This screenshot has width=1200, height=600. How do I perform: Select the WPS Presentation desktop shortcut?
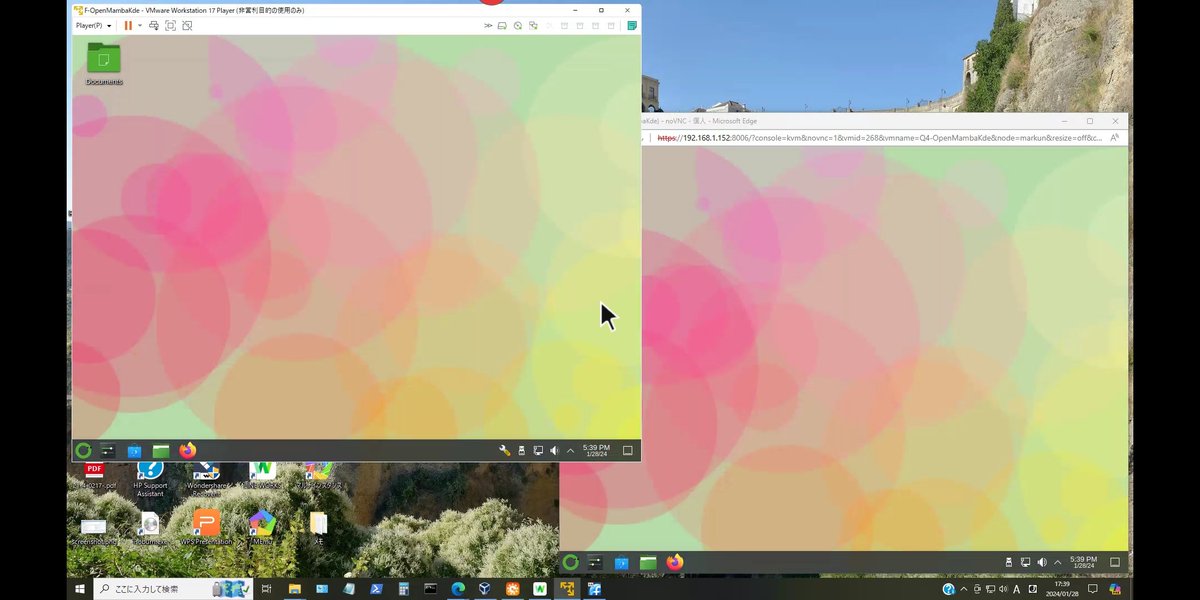click(206, 527)
